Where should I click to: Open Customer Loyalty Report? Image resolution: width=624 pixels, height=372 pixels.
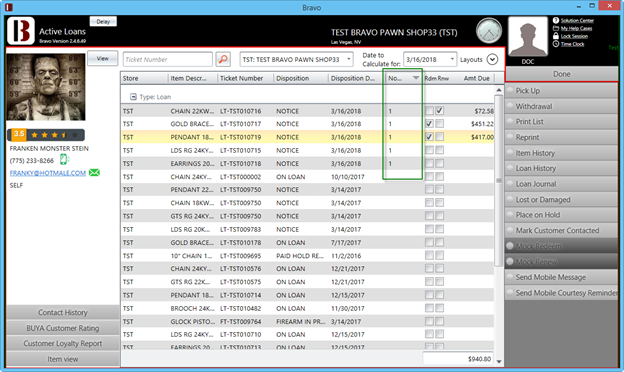click(63, 343)
